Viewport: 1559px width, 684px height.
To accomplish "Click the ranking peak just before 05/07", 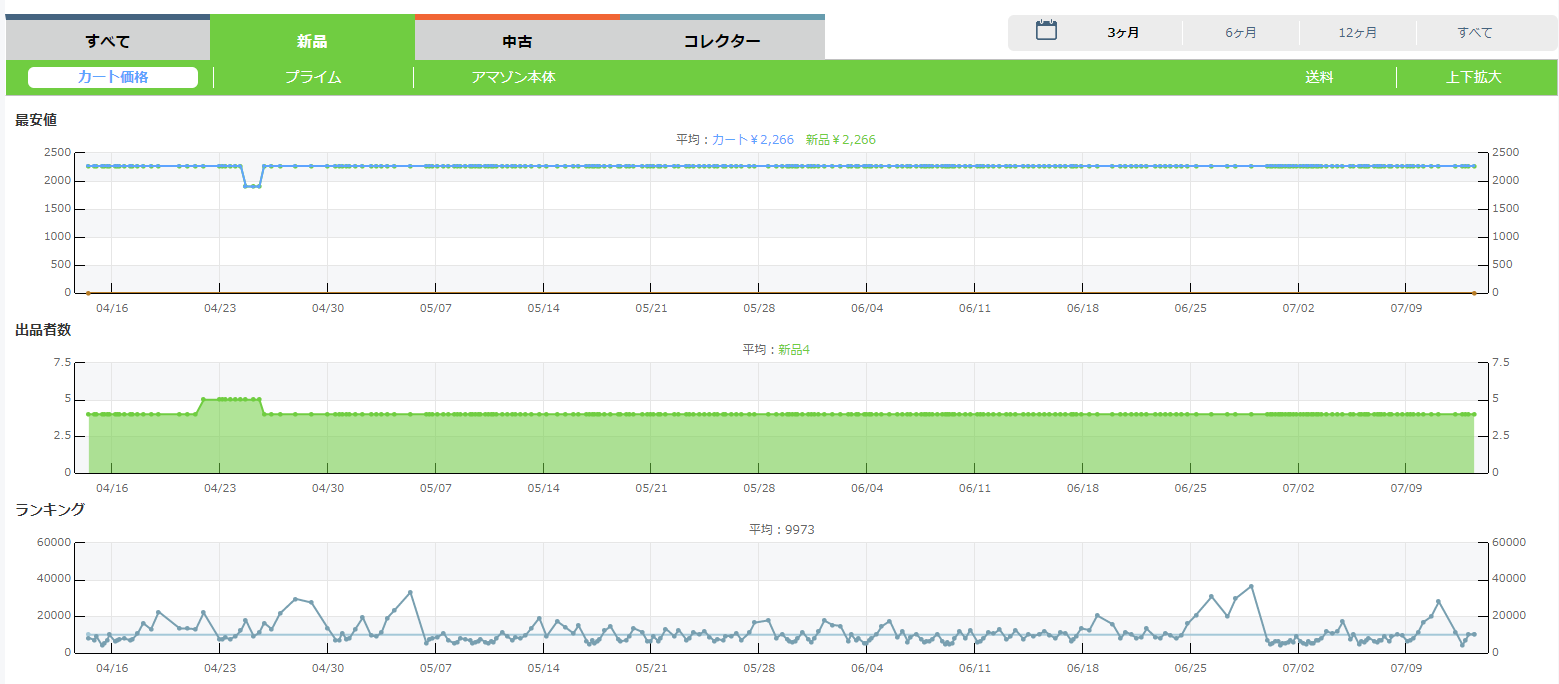I will pos(410,592).
